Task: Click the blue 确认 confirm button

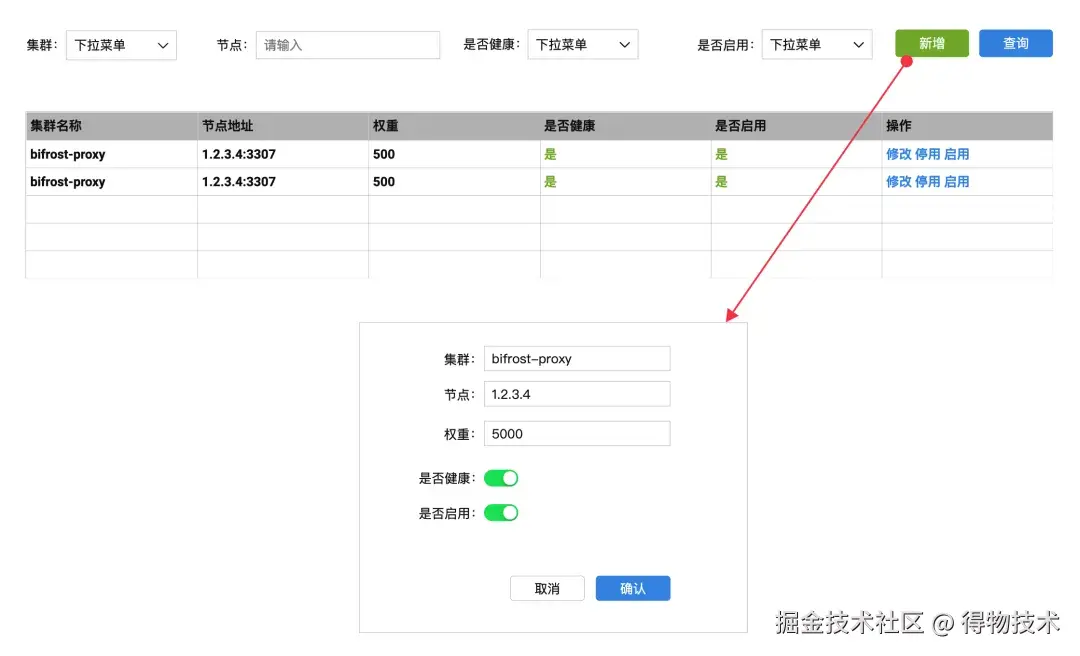Action: pos(632,588)
